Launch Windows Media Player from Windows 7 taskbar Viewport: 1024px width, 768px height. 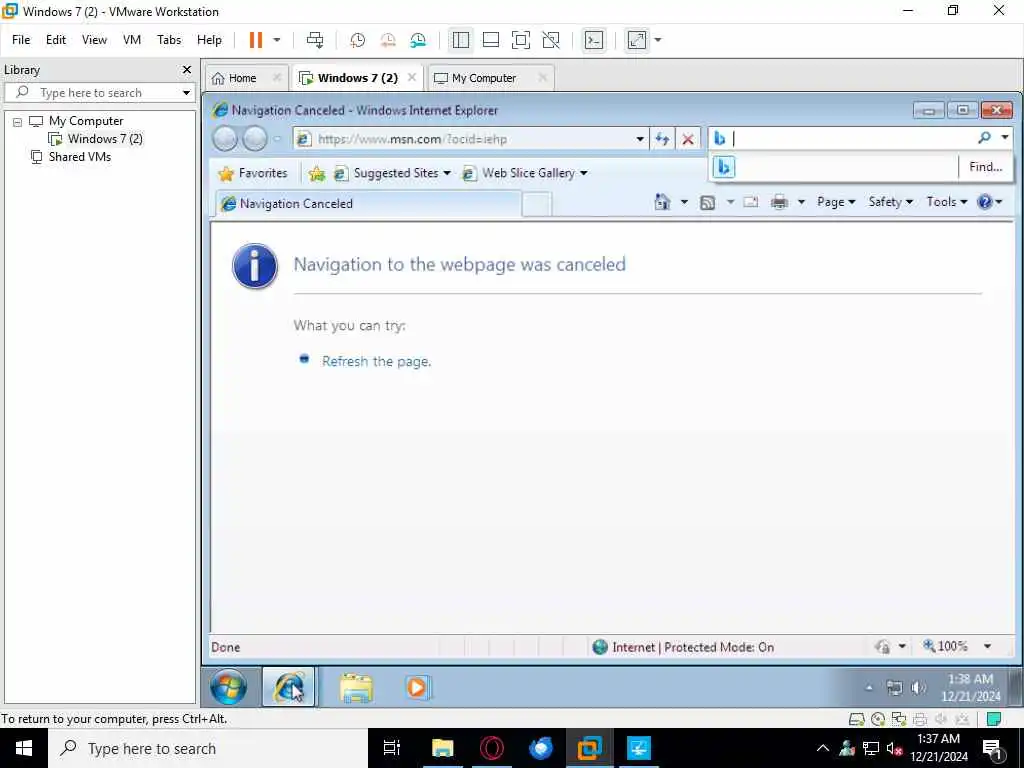[417, 688]
